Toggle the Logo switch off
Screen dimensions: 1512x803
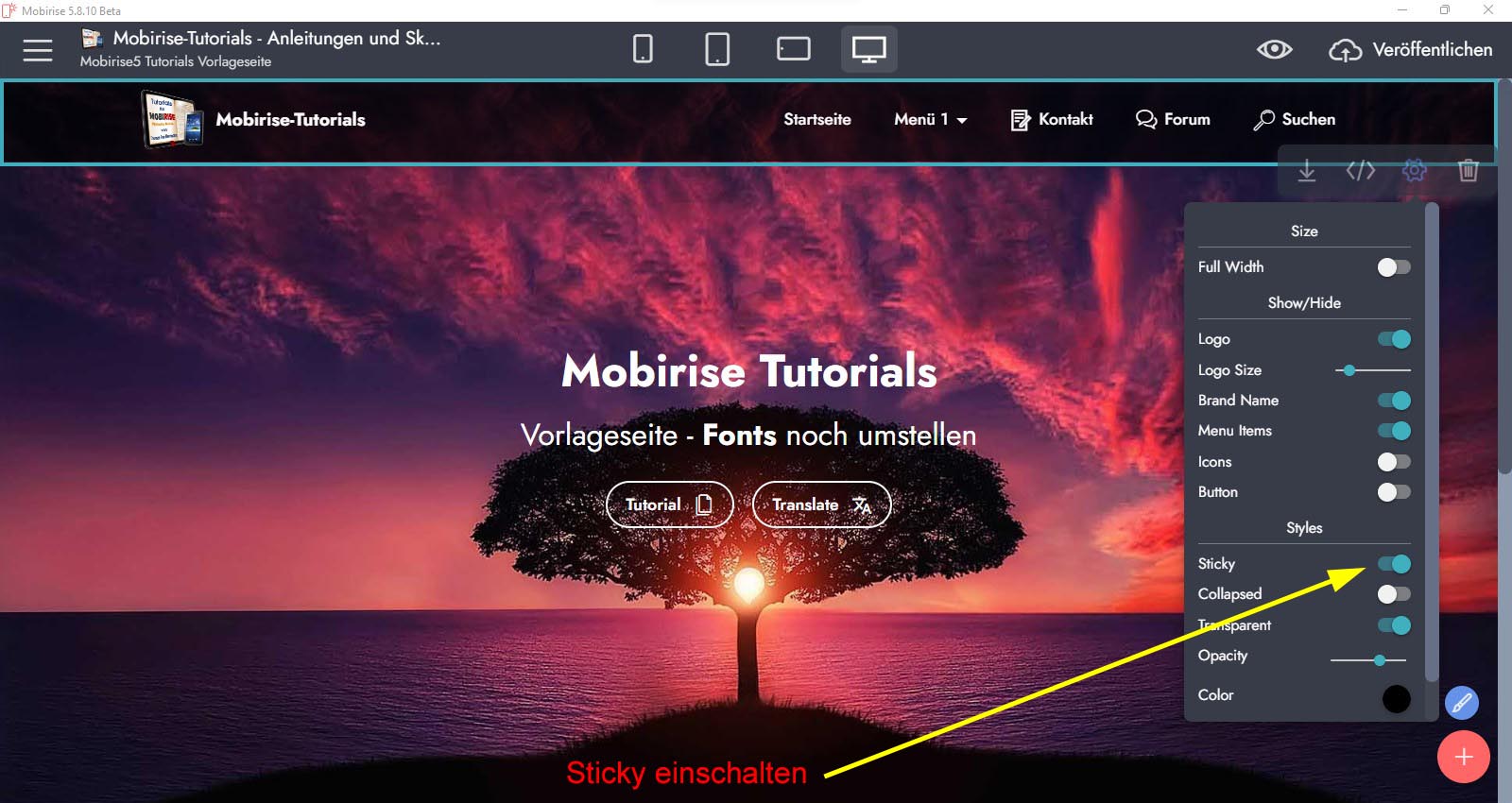[x=1394, y=339]
